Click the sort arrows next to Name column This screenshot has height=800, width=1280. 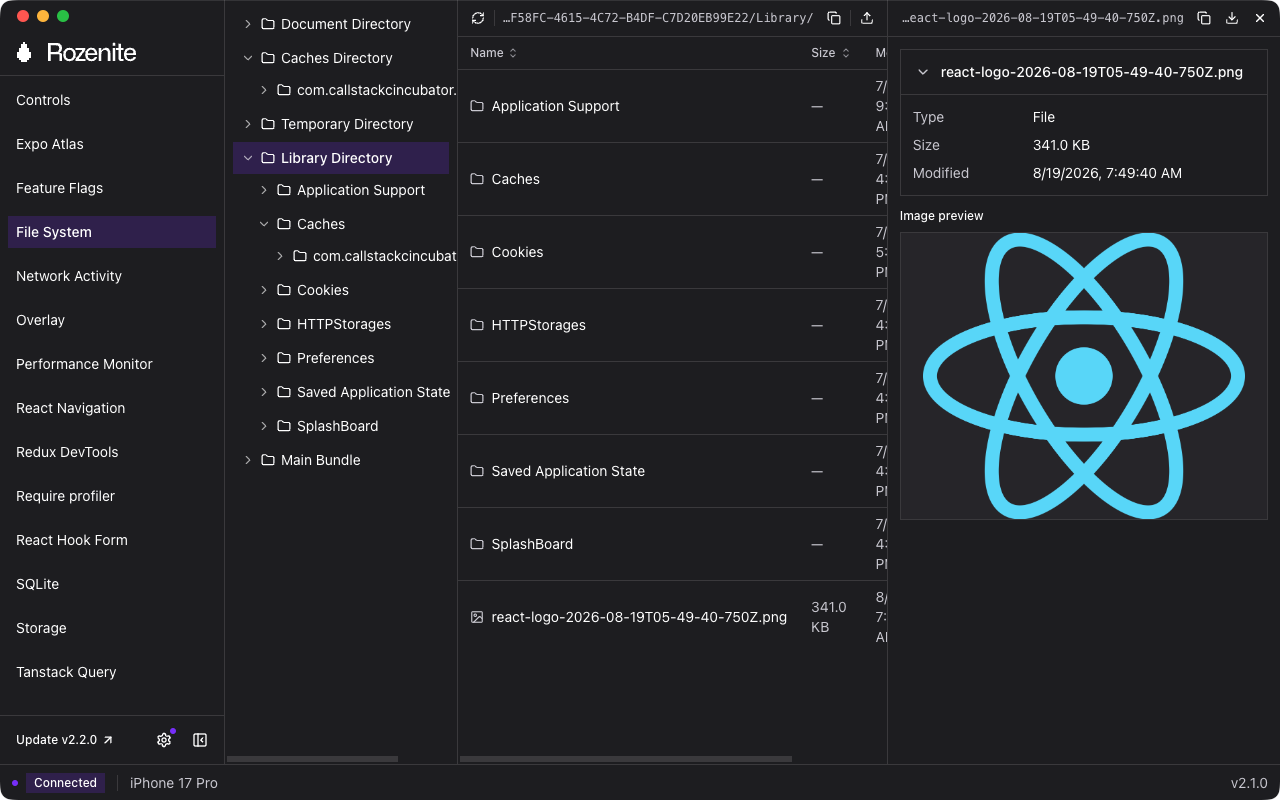tap(513, 53)
